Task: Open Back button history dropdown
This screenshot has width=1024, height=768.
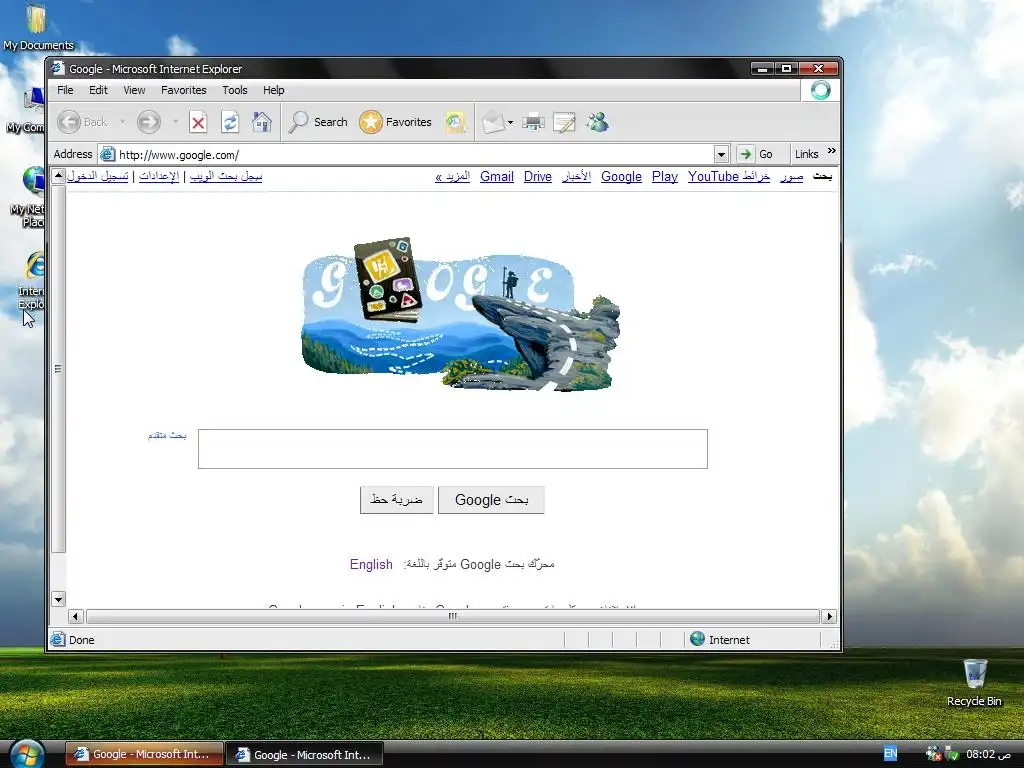Action: (x=122, y=122)
